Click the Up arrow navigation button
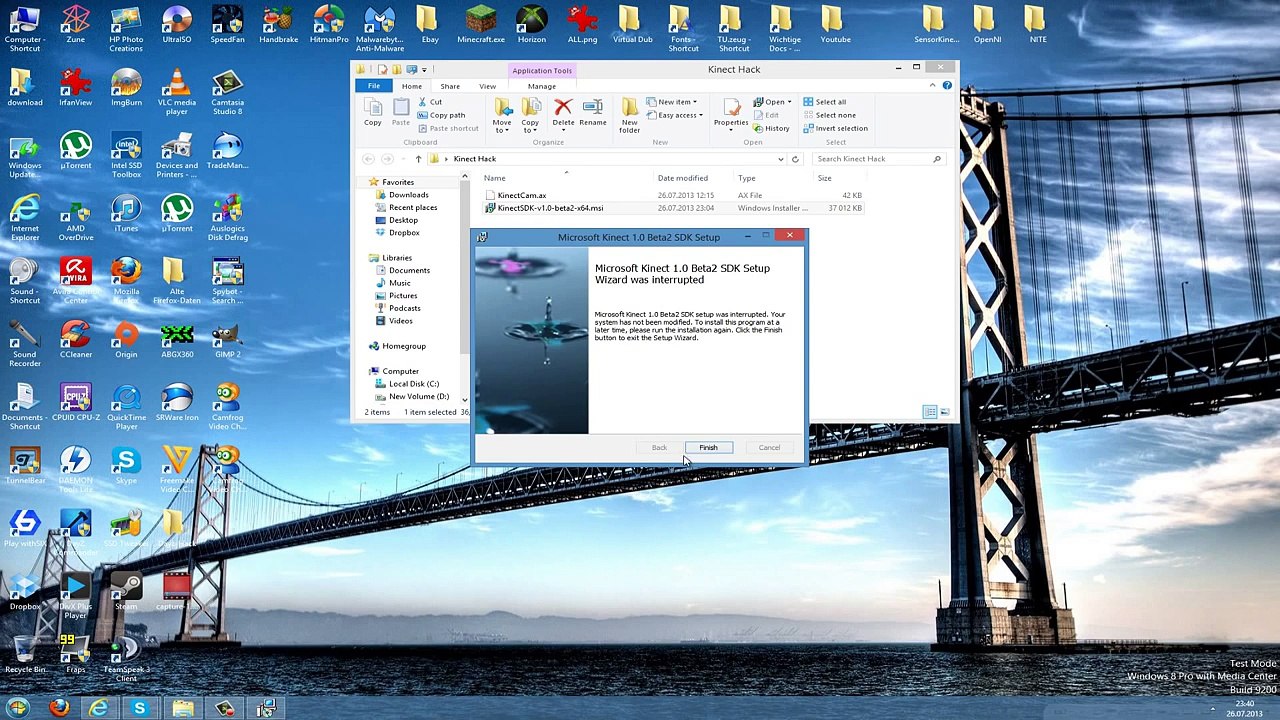The image size is (1280, 720). click(418, 159)
